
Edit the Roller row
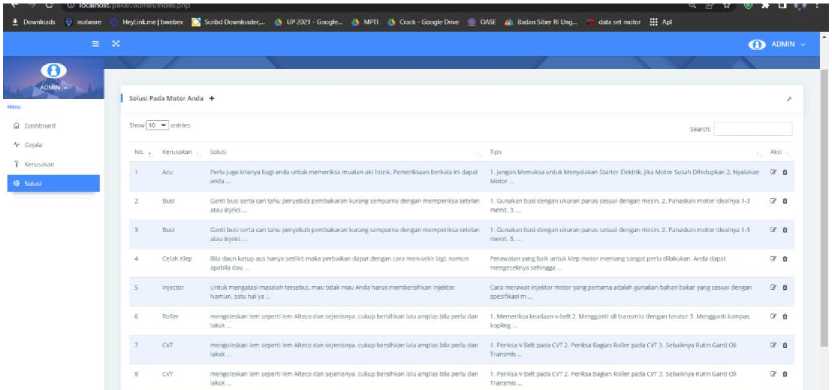click(x=774, y=316)
